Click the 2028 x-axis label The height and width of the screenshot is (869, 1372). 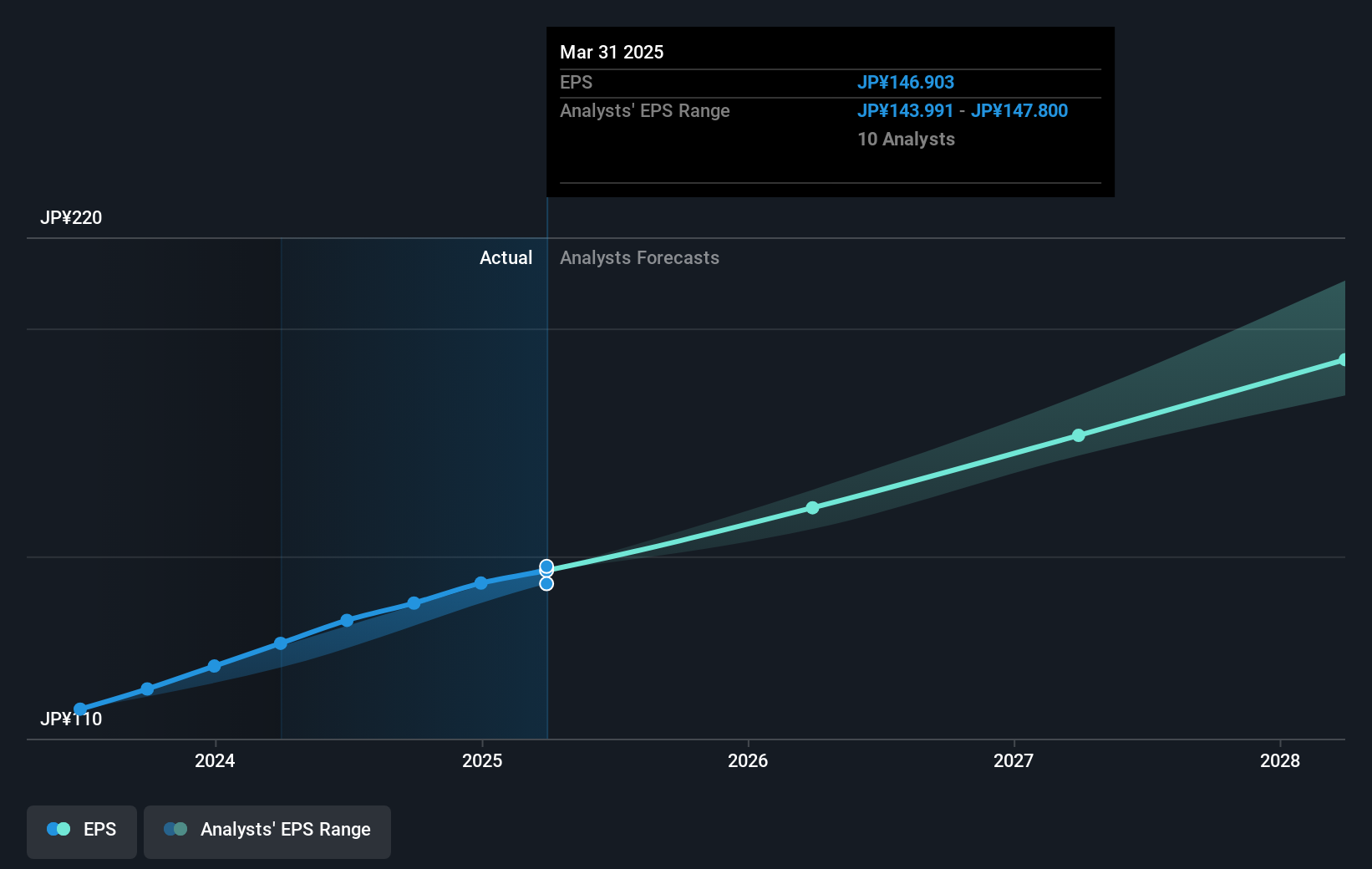1280,760
